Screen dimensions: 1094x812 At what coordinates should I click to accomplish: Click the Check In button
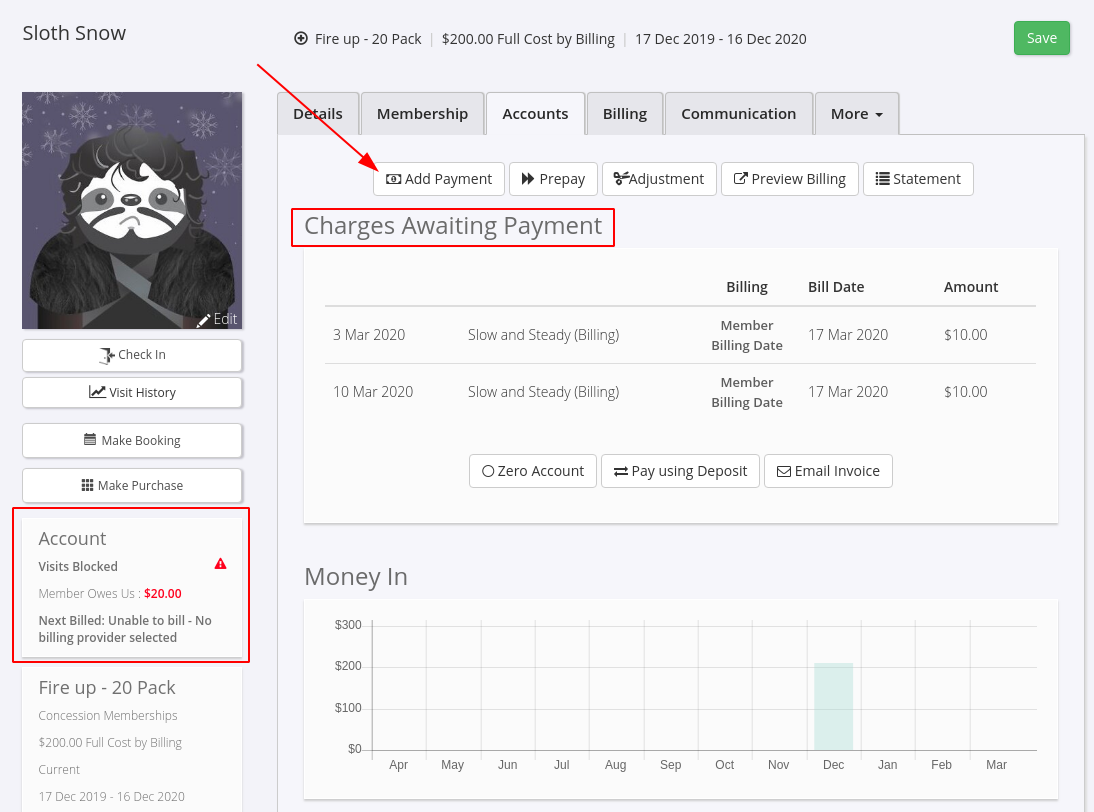133,355
